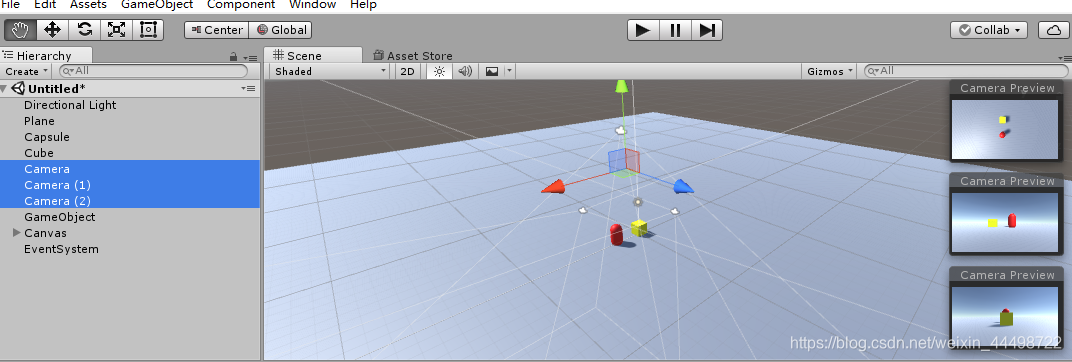This screenshot has width=1072, height=362.
Task: Select Directional Light in Hierarchy
Action: click(x=70, y=105)
